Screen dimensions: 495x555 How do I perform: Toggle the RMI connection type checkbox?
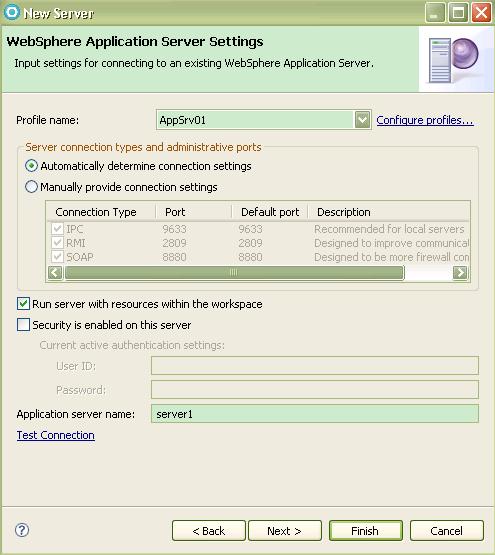(57, 243)
